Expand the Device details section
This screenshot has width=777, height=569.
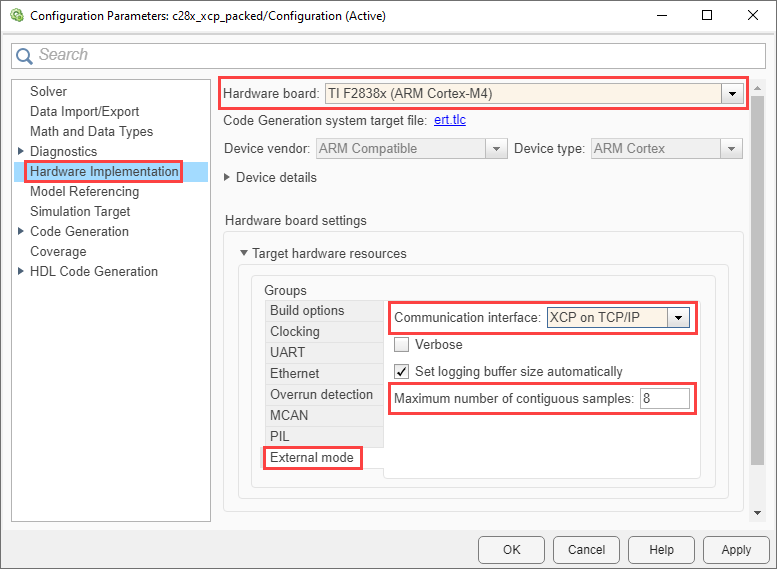228,177
